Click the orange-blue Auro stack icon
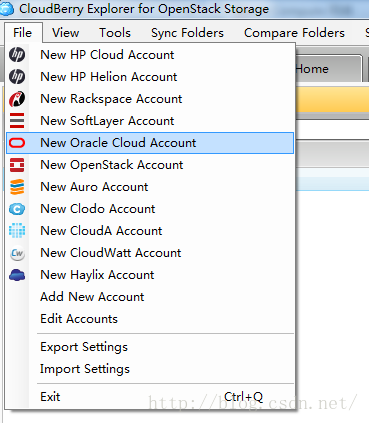The width and height of the screenshot is (369, 423). click(x=17, y=187)
